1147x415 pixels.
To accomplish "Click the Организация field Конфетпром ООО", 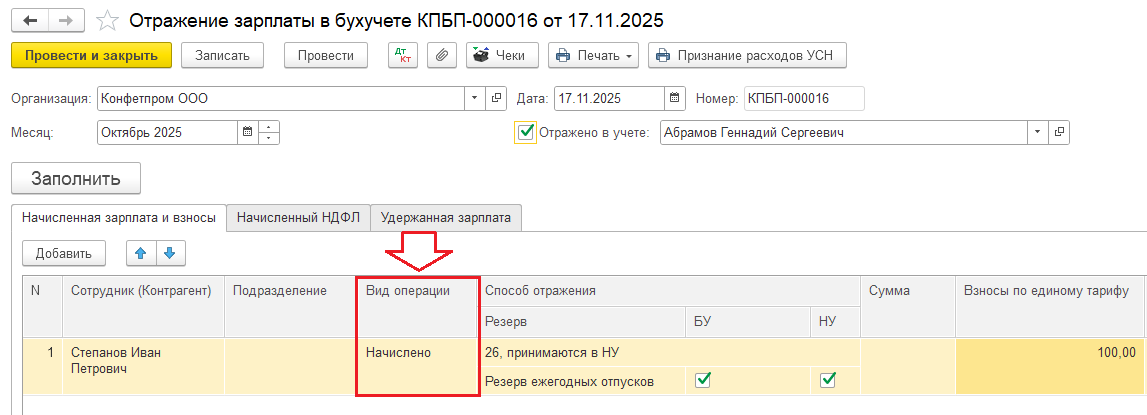I will point(281,98).
